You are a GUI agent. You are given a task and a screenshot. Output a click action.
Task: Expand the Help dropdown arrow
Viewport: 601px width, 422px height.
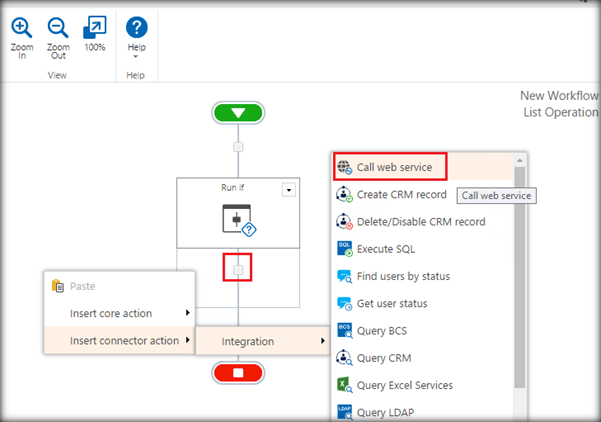[136, 57]
